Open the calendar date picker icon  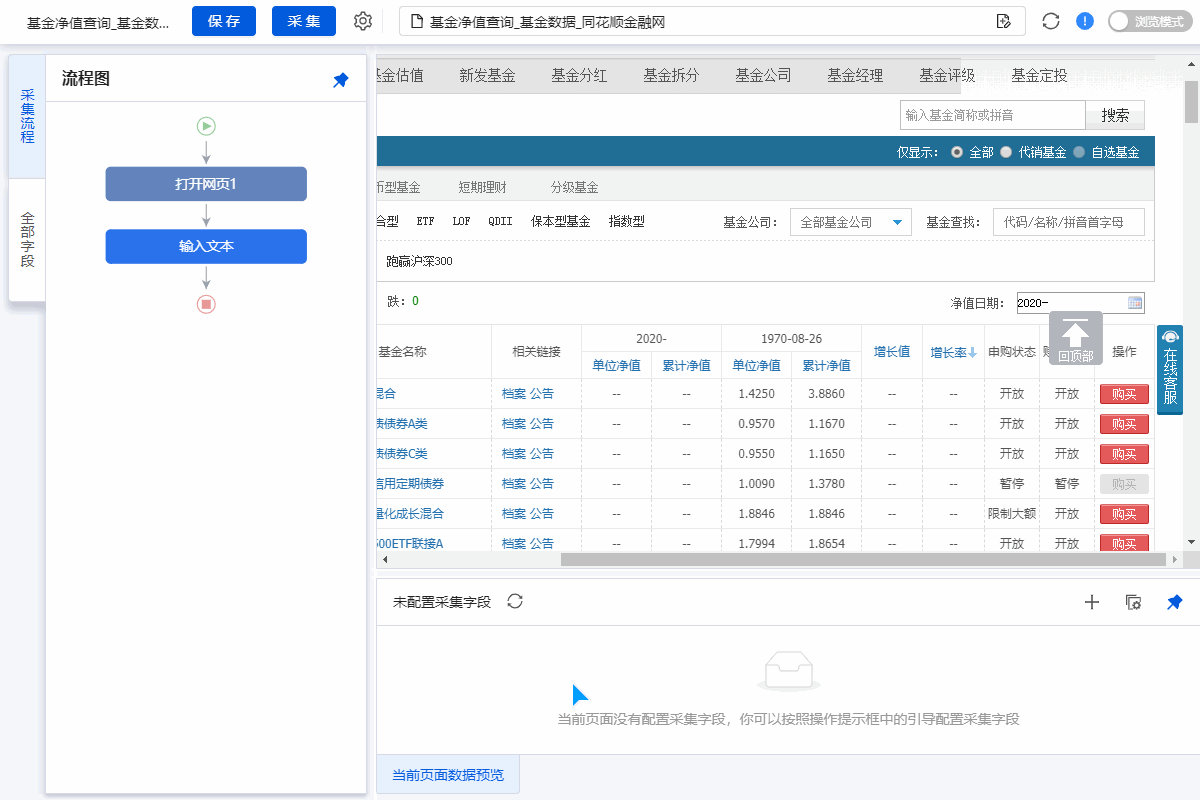tap(1135, 303)
